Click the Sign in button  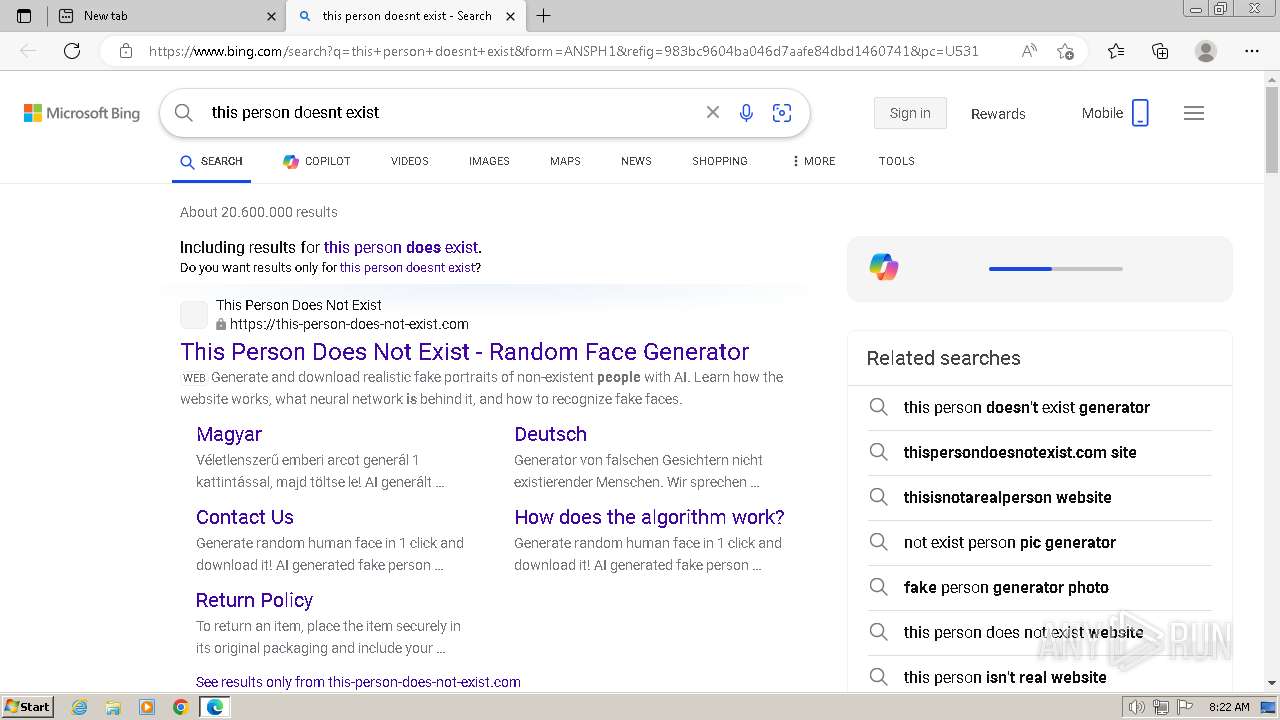910,113
